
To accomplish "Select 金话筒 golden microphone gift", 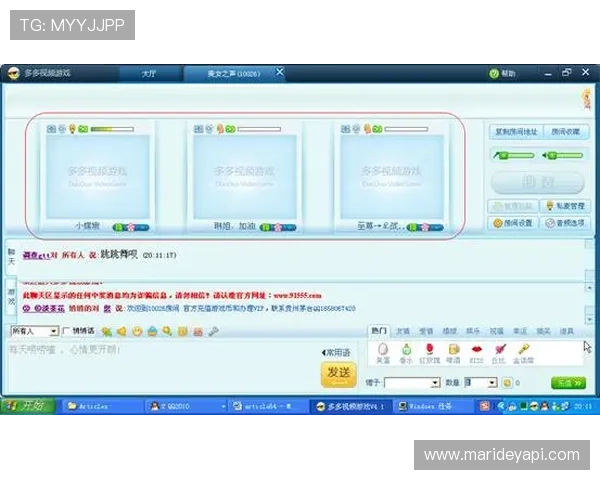I will tap(523, 353).
